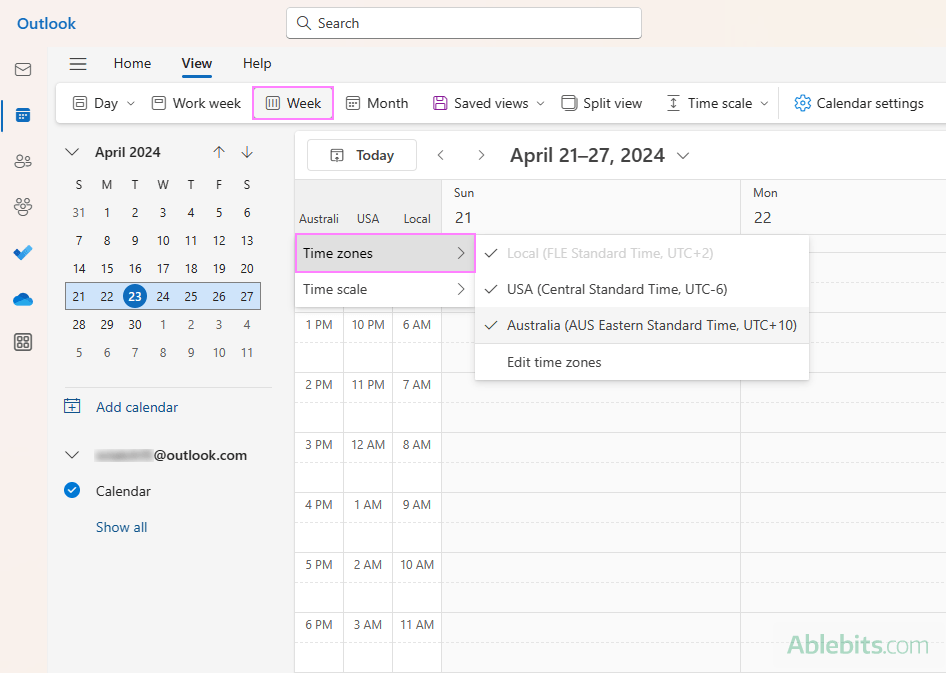The width and height of the screenshot is (946, 673).
Task: Uncheck USA Central Standard Time zone
Action: tap(642, 289)
